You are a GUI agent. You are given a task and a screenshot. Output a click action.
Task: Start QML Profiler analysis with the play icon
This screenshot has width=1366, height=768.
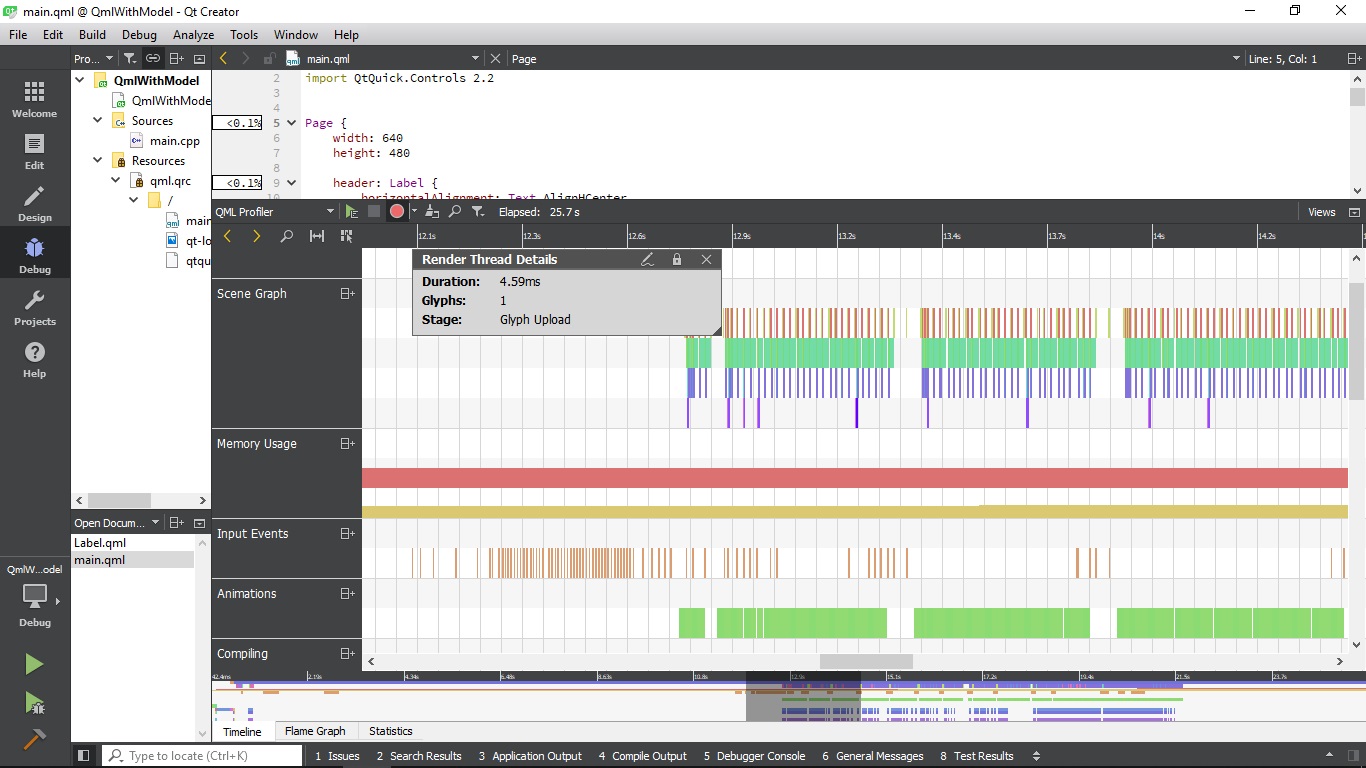pyautogui.click(x=351, y=212)
